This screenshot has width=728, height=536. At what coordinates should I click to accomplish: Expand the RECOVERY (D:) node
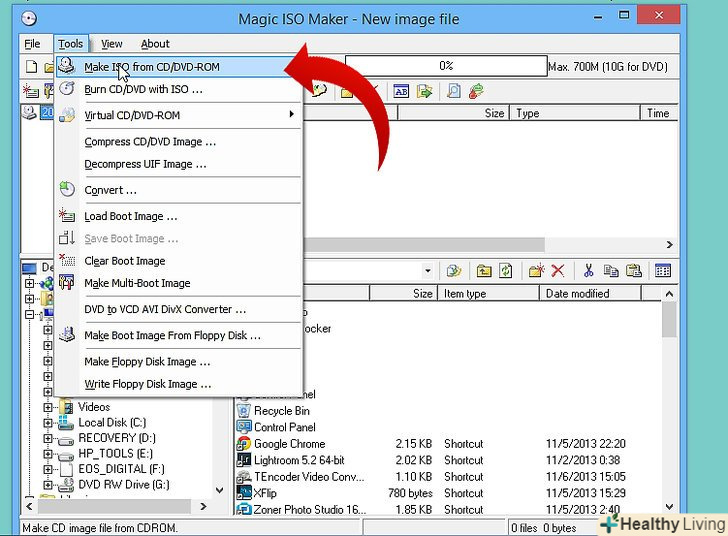[47, 438]
